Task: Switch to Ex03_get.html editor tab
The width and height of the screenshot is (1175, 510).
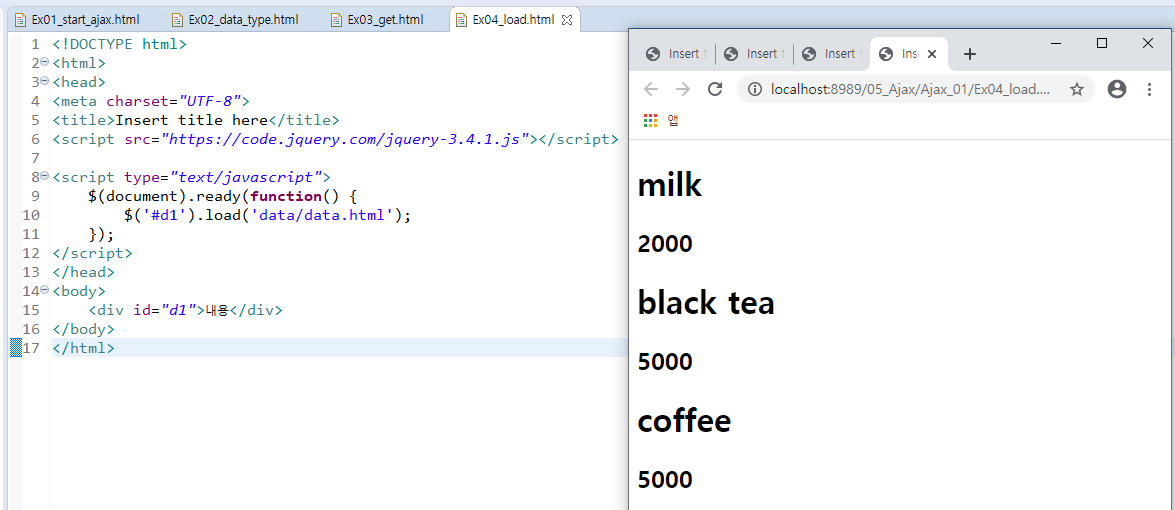Action: [x=377, y=19]
